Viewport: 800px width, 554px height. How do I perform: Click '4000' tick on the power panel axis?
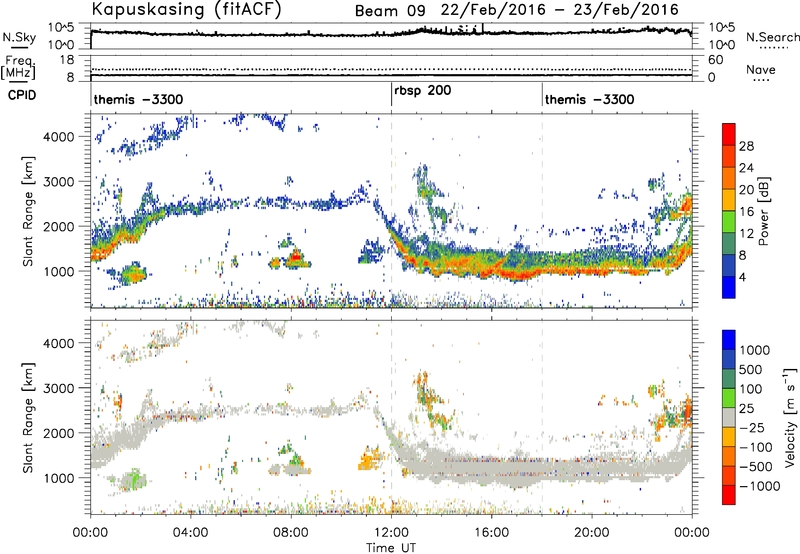pos(59,137)
